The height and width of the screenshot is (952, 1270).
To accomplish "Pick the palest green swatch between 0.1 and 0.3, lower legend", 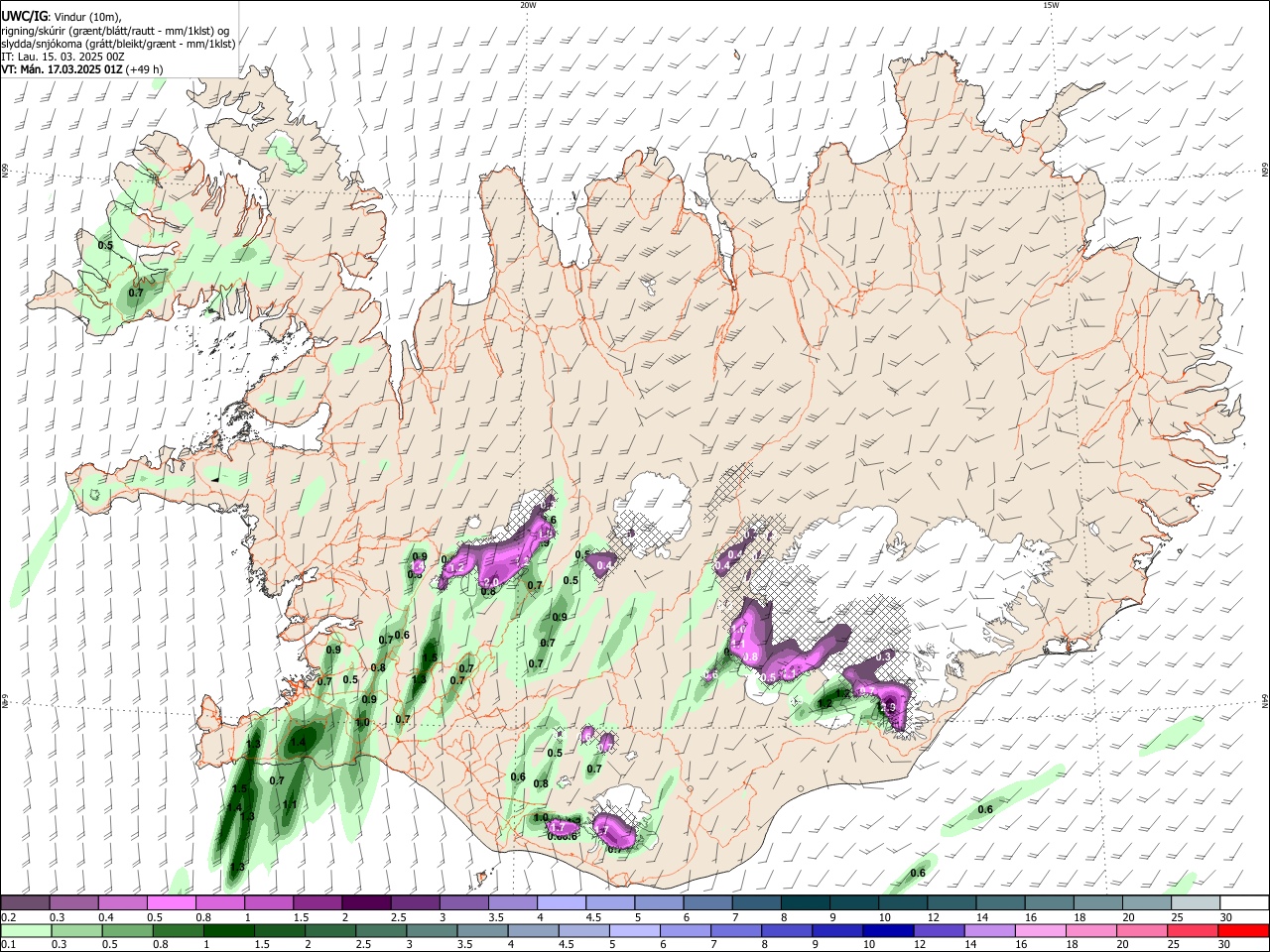I will pos(27,930).
